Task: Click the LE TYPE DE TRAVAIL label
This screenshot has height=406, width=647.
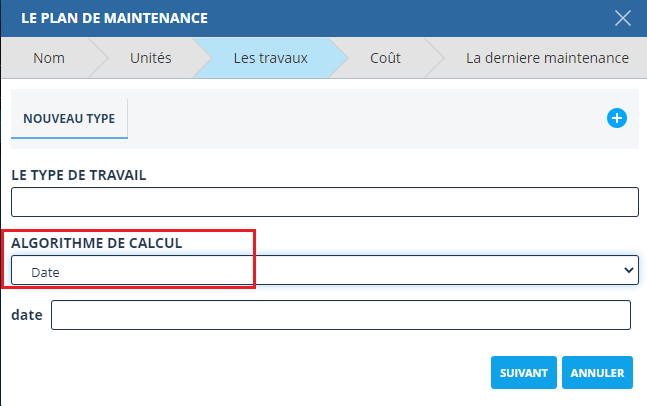Action: pos(79,175)
